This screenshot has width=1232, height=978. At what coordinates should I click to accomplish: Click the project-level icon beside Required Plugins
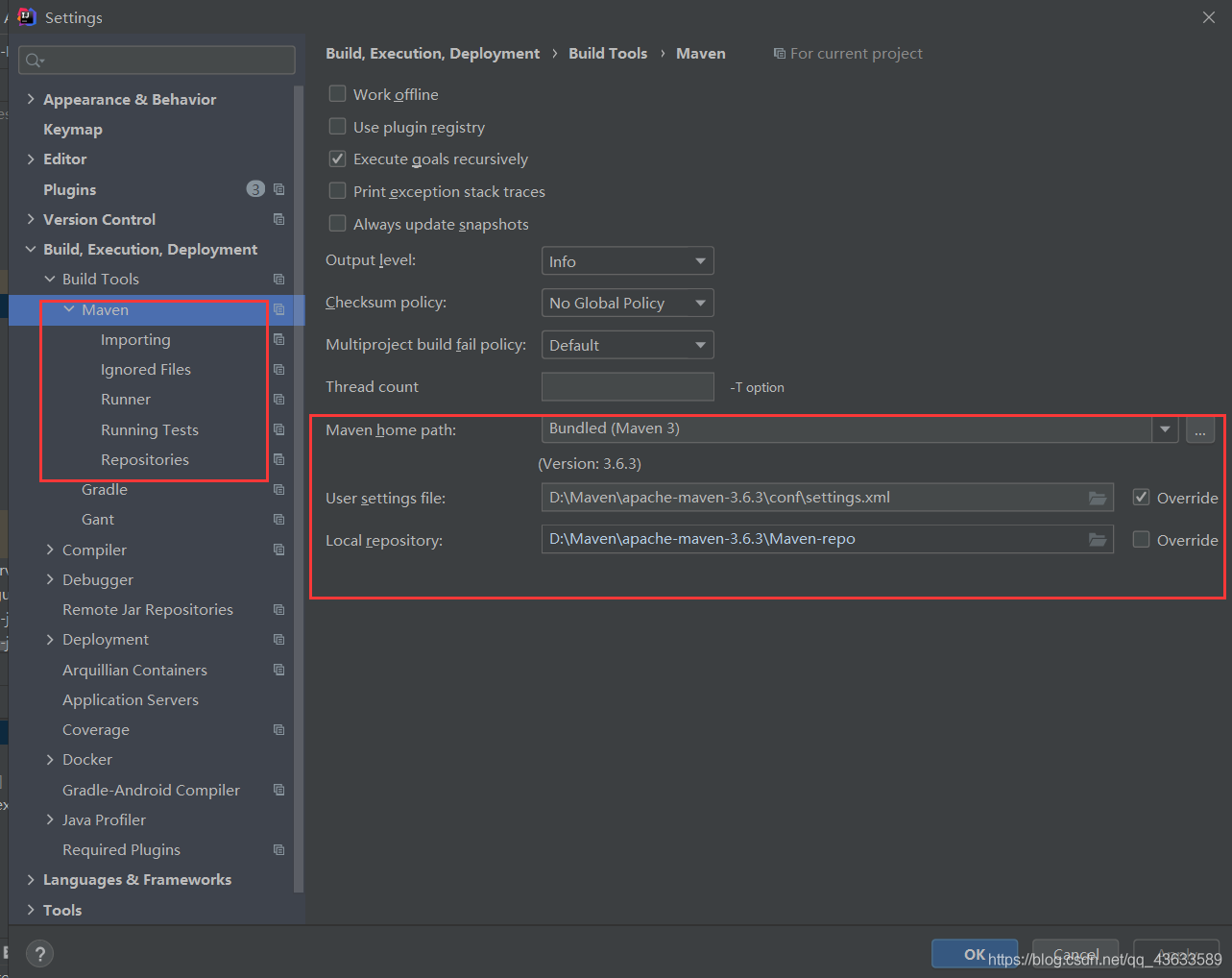278,849
